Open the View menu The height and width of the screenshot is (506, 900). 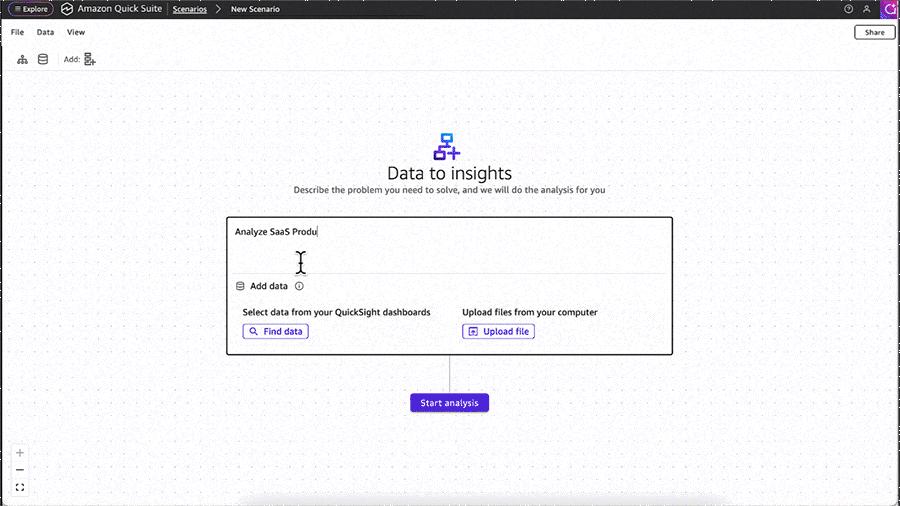pos(76,32)
